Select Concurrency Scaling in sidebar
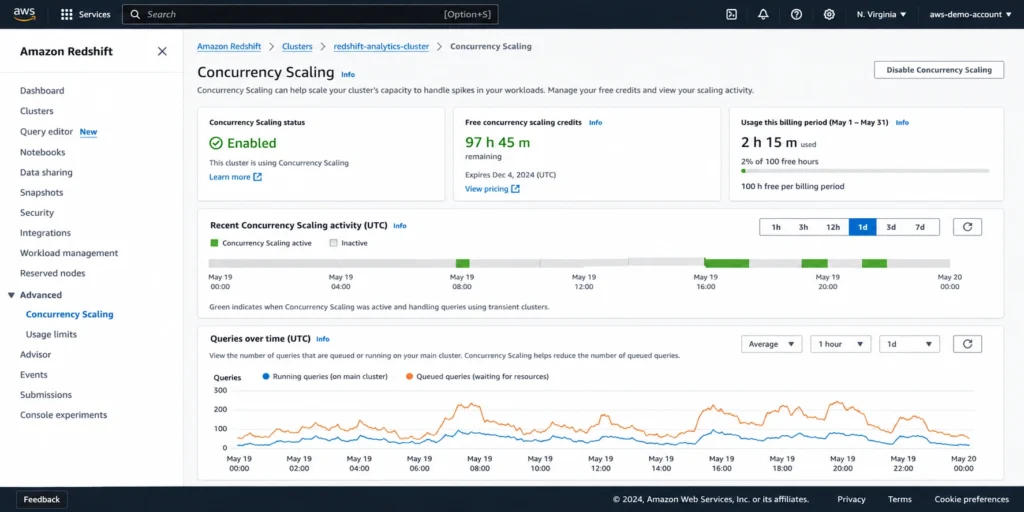The width and height of the screenshot is (1024, 512). pyautogui.click(x=69, y=314)
